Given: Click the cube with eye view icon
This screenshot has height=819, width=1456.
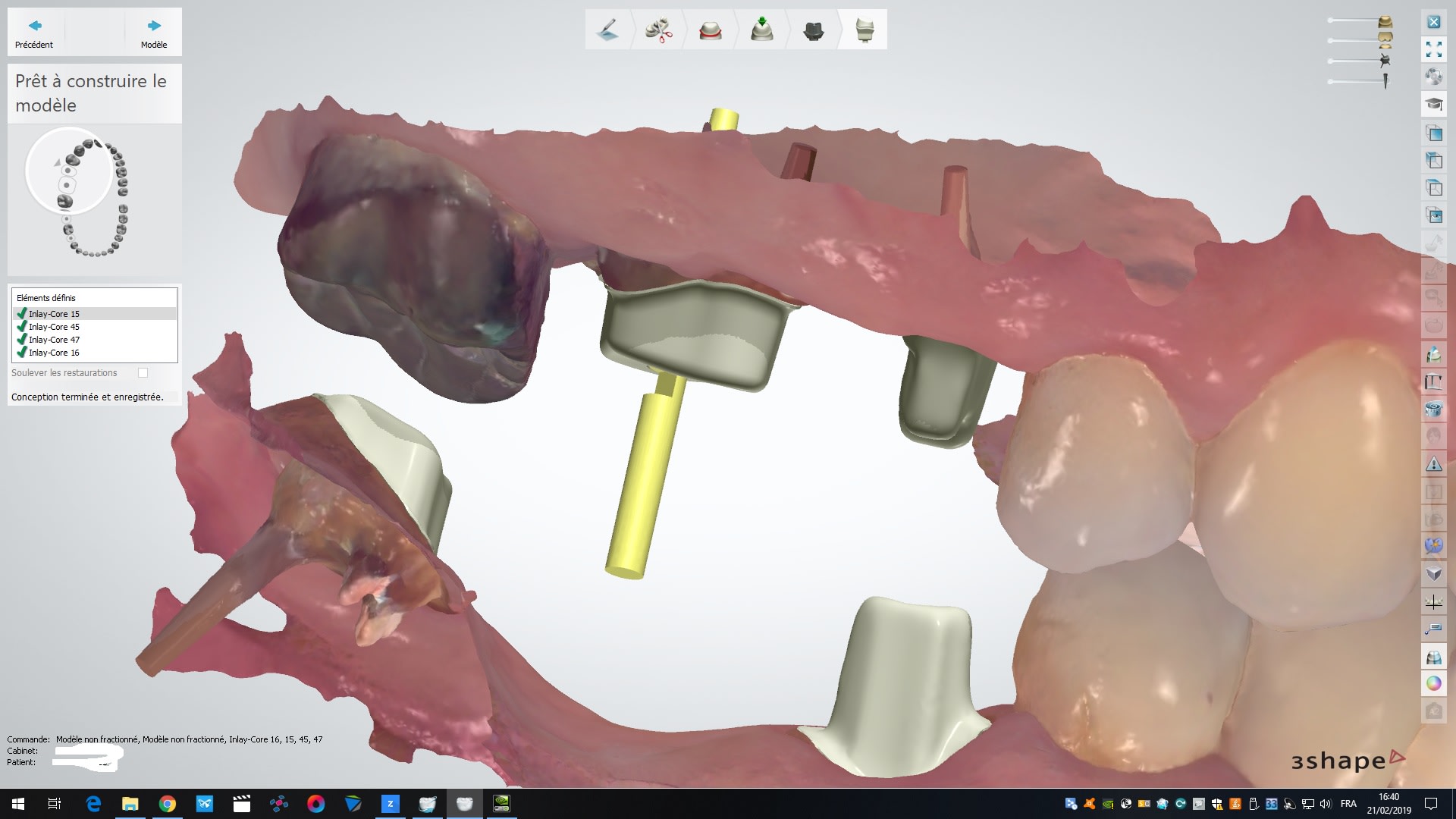Looking at the screenshot, I should coord(1433,215).
